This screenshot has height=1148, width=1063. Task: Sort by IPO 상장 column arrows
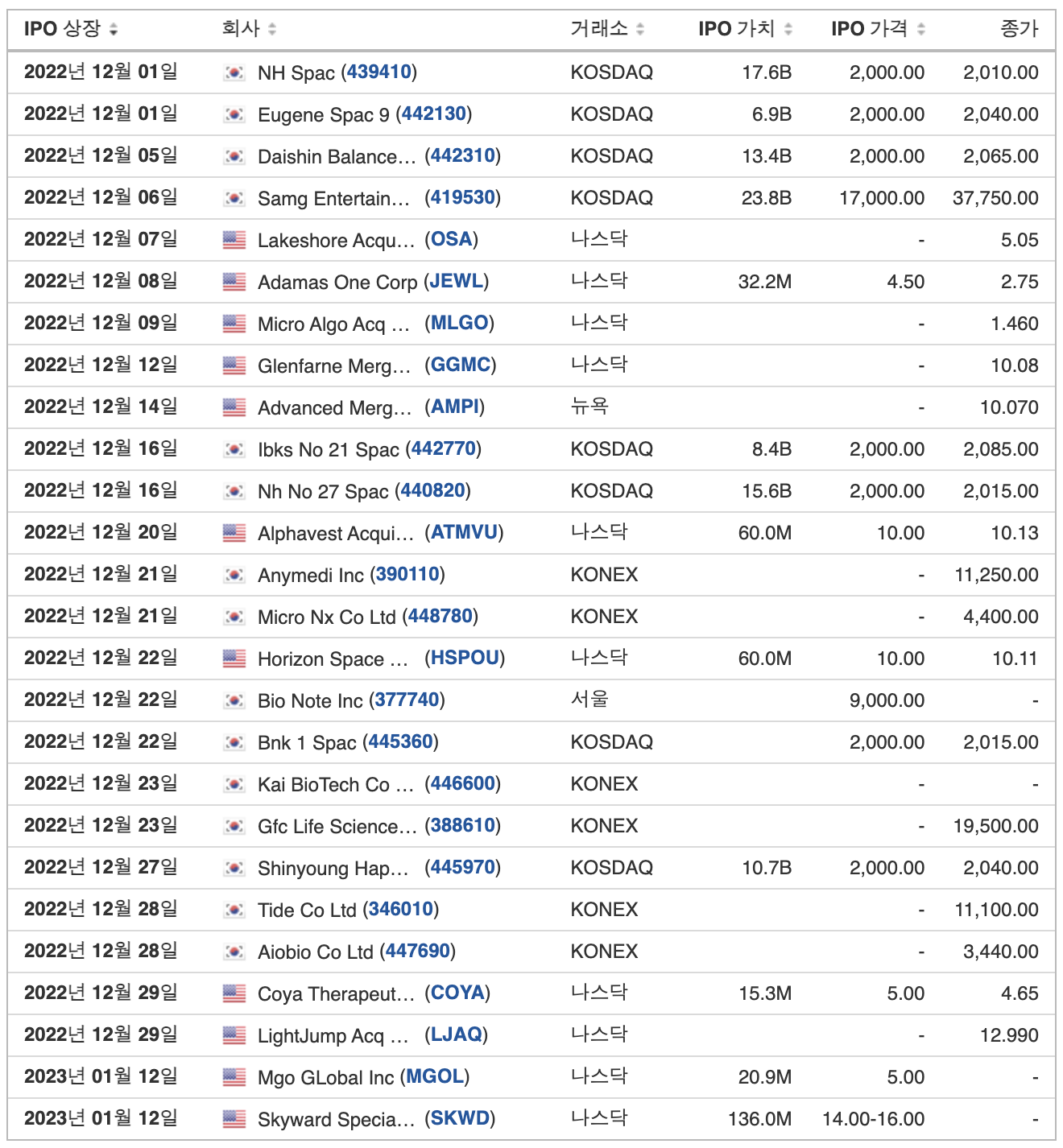[x=114, y=30]
